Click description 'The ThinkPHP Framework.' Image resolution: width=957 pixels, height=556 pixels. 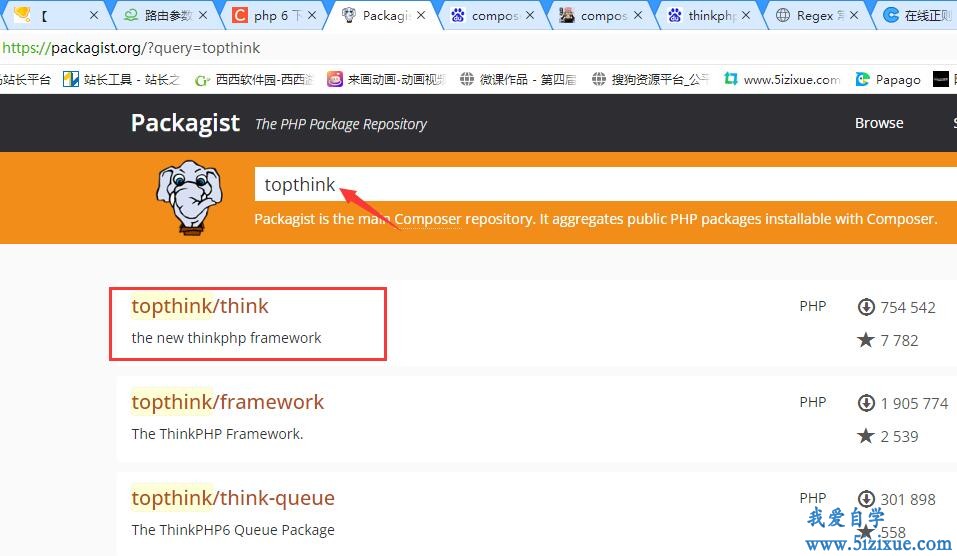click(x=217, y=434)
